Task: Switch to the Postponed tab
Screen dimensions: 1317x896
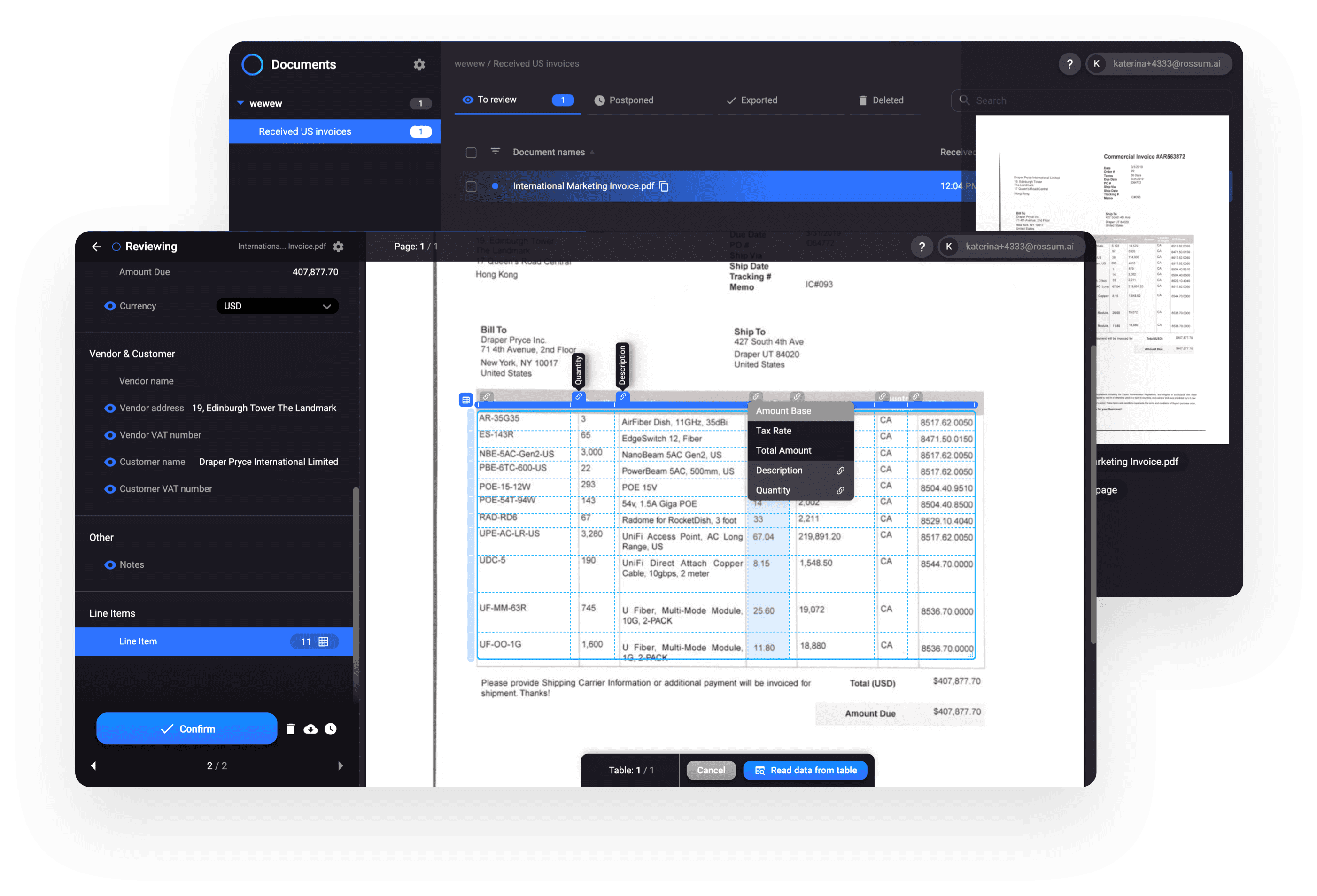Action: (650, 100)
